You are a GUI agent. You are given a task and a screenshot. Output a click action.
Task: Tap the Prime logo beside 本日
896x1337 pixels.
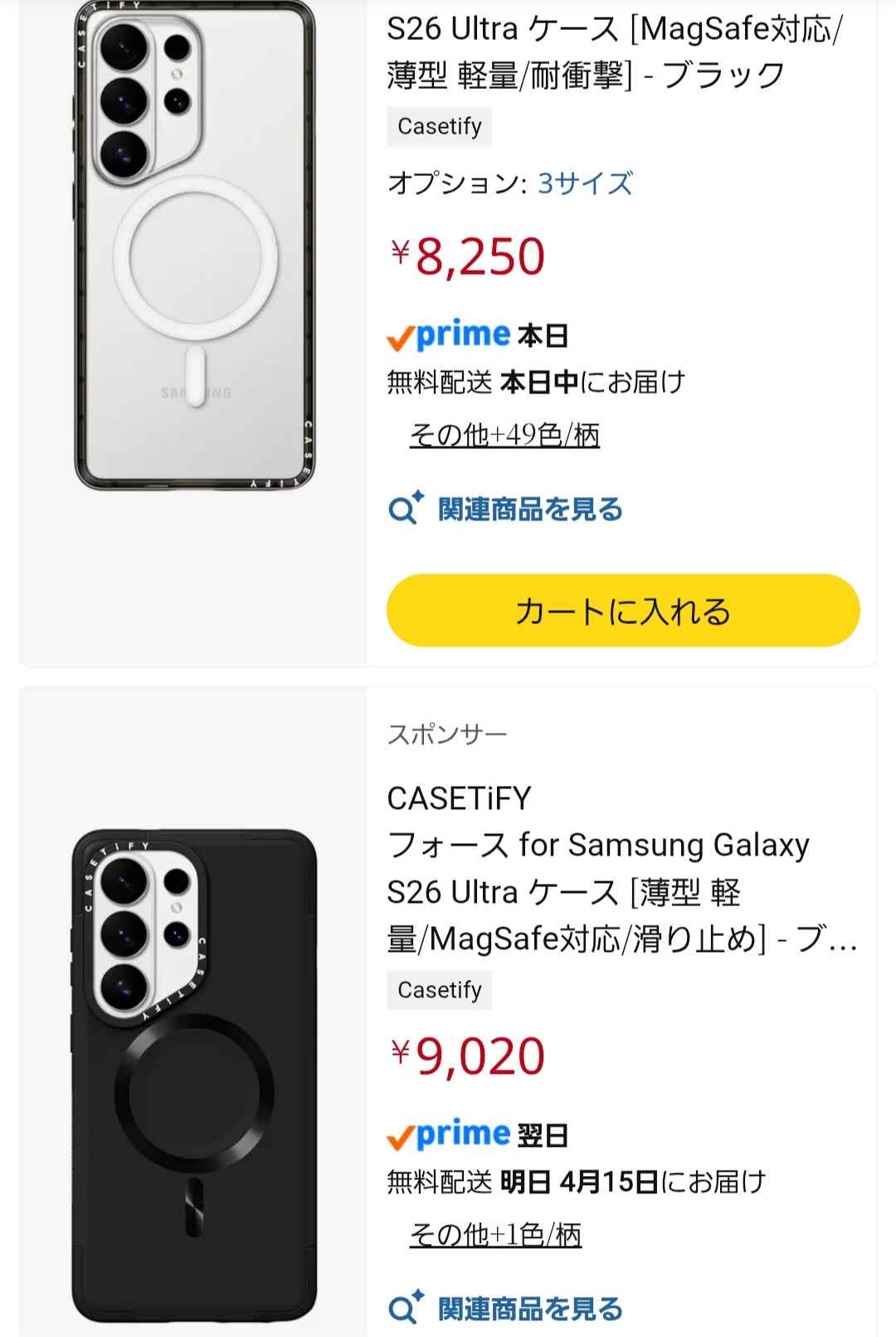pos(449,335)
